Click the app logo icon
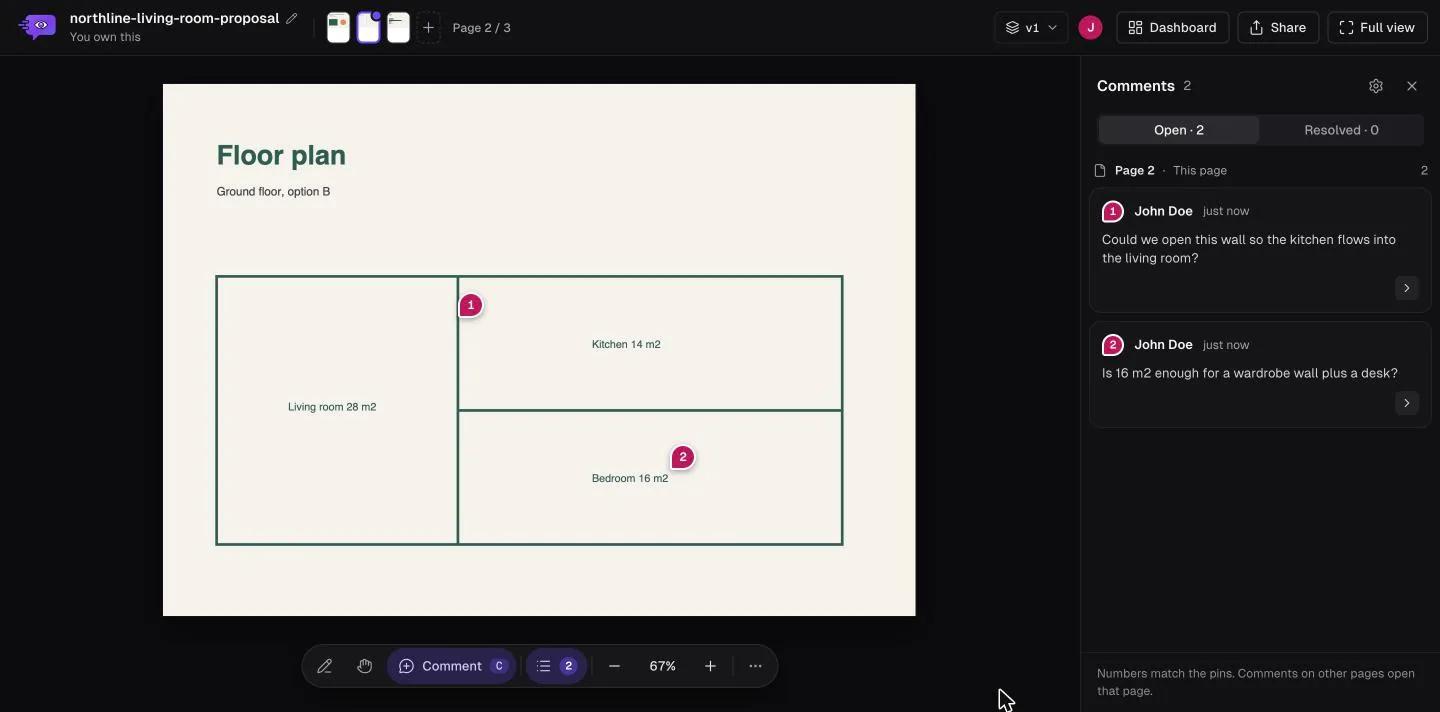 click(38, 26)
